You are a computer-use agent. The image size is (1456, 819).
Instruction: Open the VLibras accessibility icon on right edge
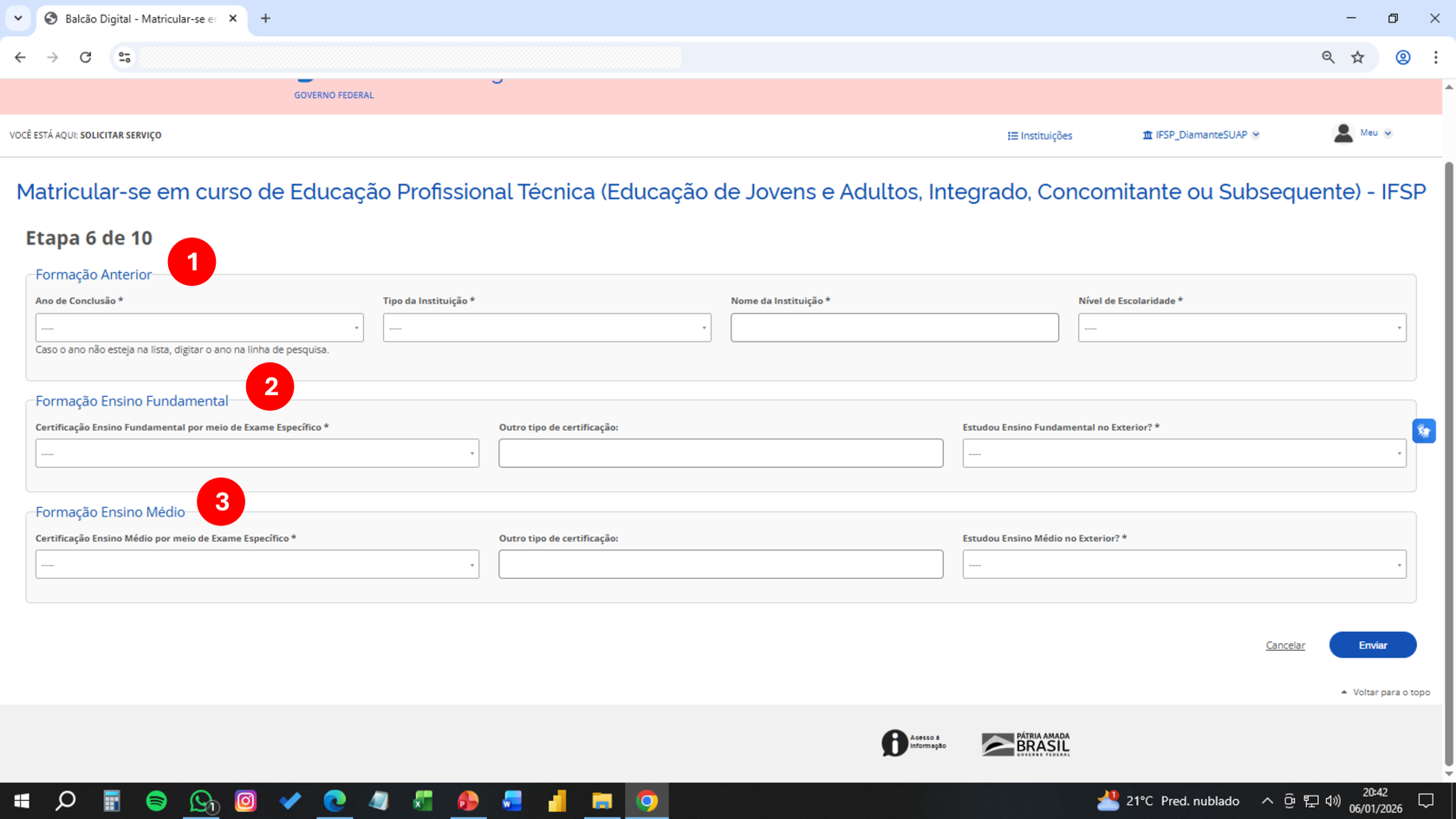click(1424, 430)
